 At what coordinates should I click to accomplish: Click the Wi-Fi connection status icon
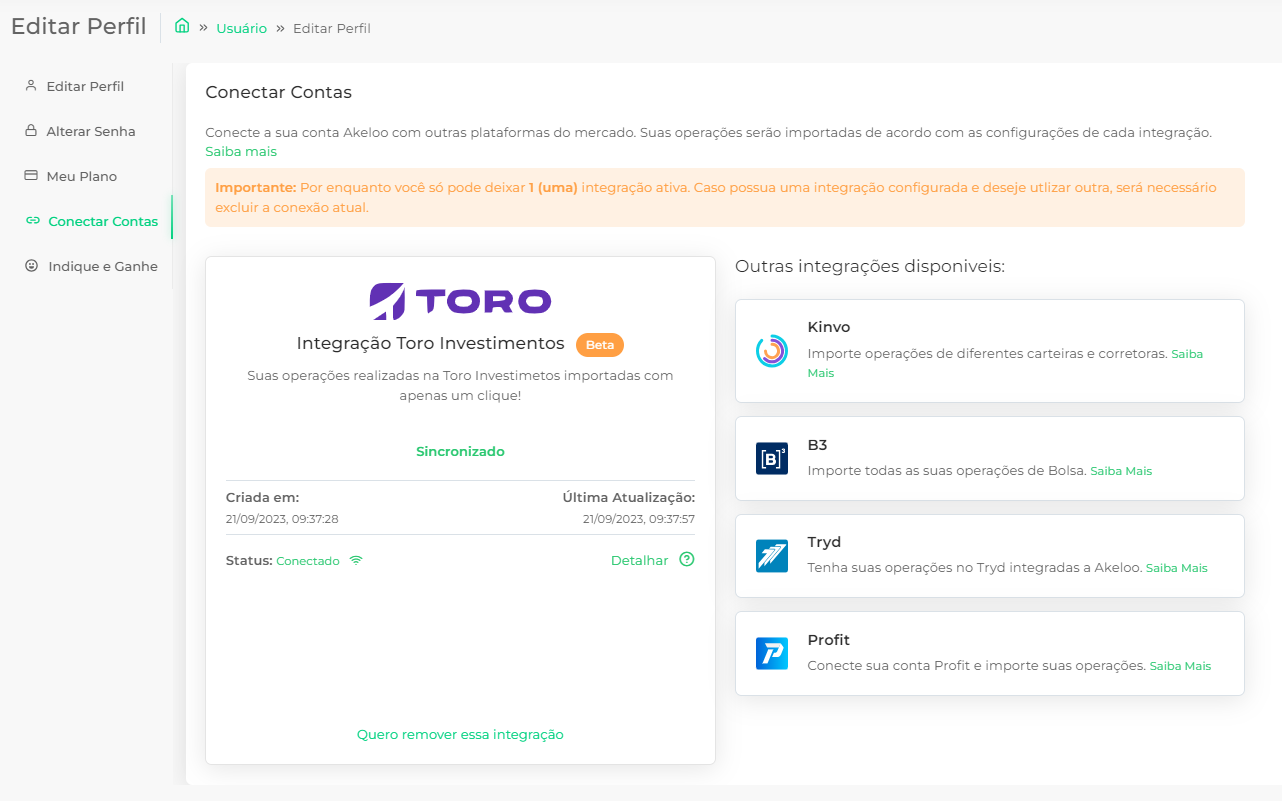[x=356, y=560]
